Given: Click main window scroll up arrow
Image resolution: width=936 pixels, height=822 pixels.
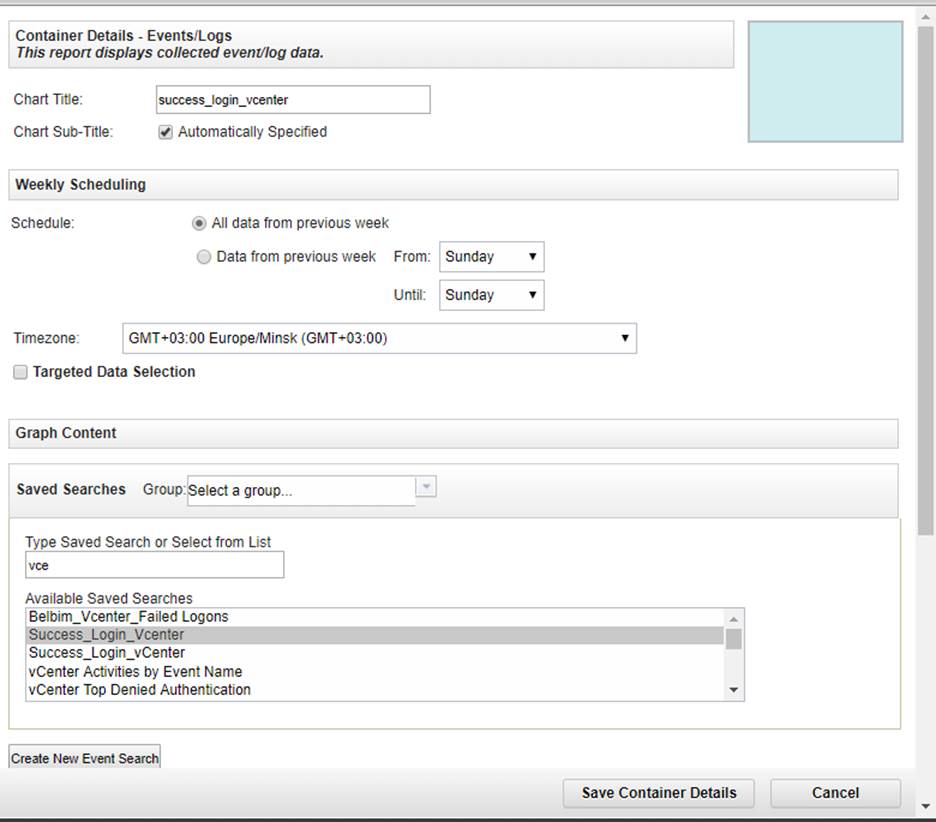Looking at the screenshot, I should (926, 17).
